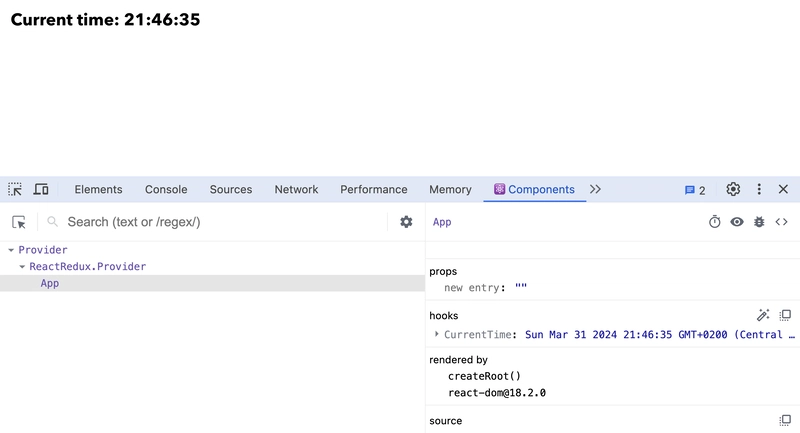Toggle parse hook names wand icon
Image resolution: width=800 pixels, height=433 pixels.
click(x=763, y=315)
